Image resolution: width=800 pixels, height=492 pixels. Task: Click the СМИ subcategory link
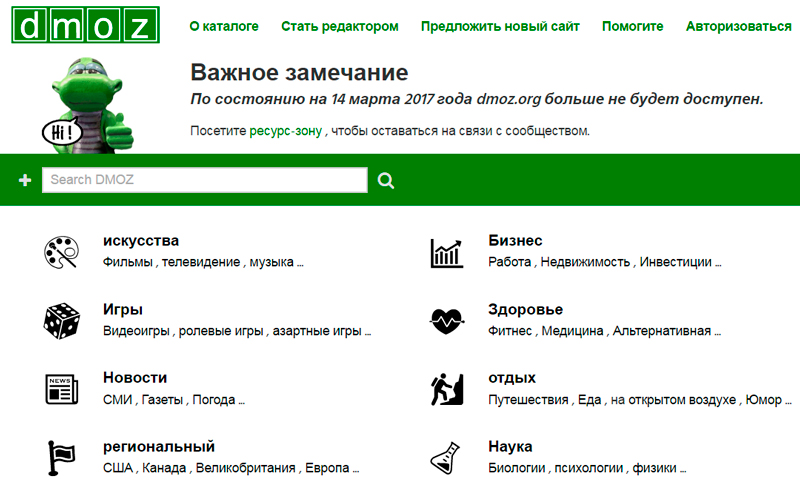[x=118, y=400]
